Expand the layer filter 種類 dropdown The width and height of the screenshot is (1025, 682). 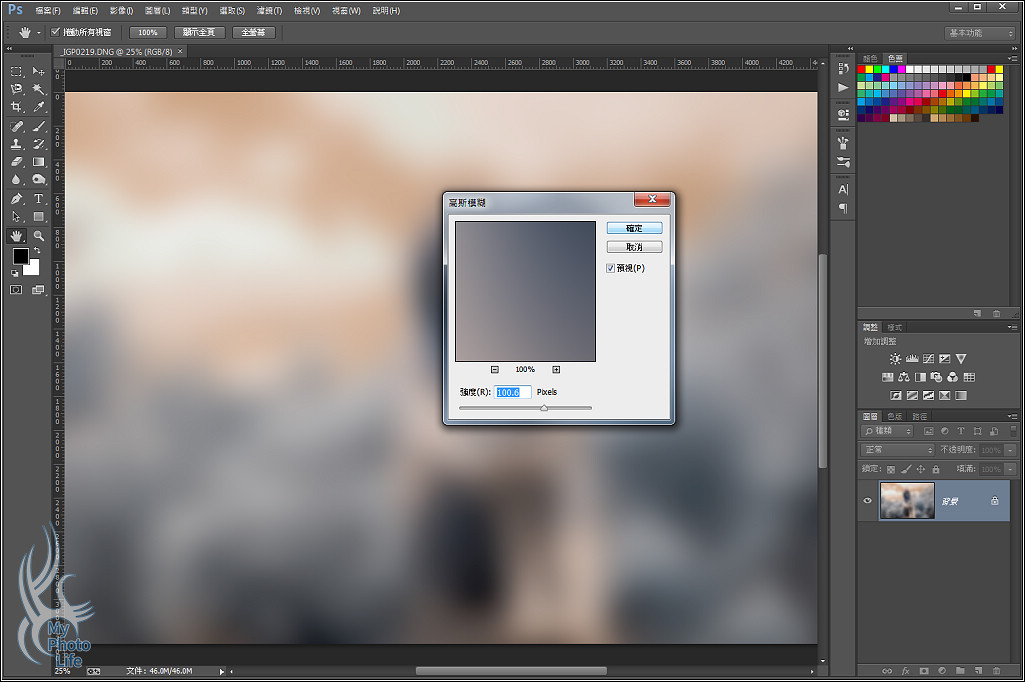[887, 431]
